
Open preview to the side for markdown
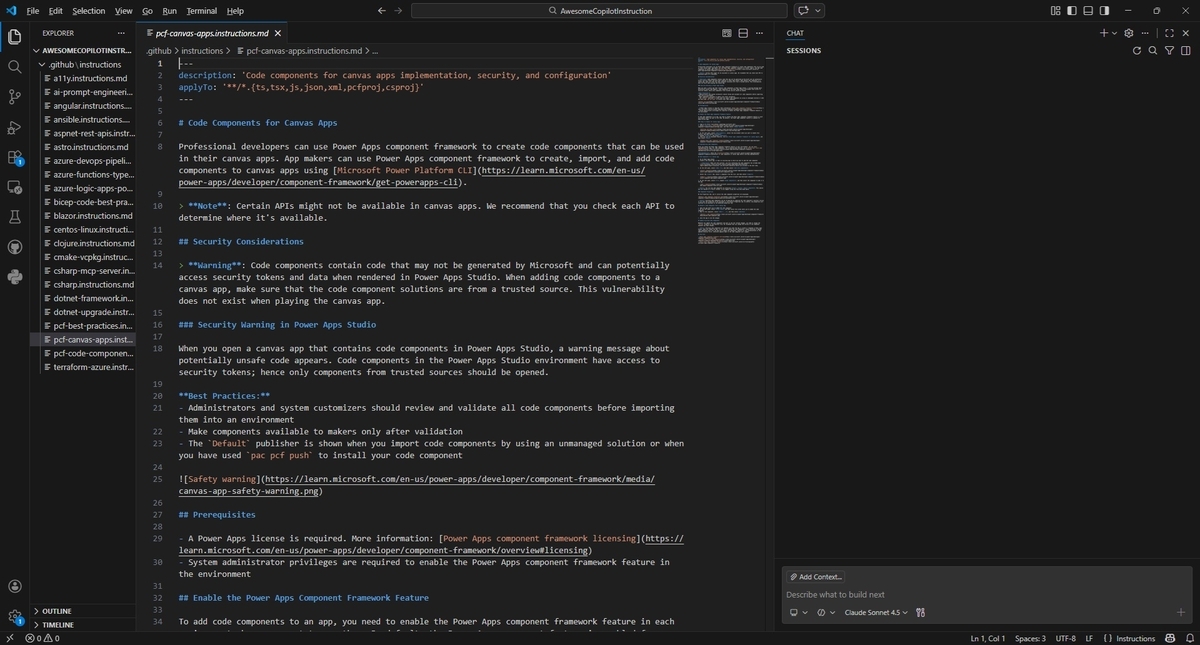pyautogui.click(x=727, y=33)
